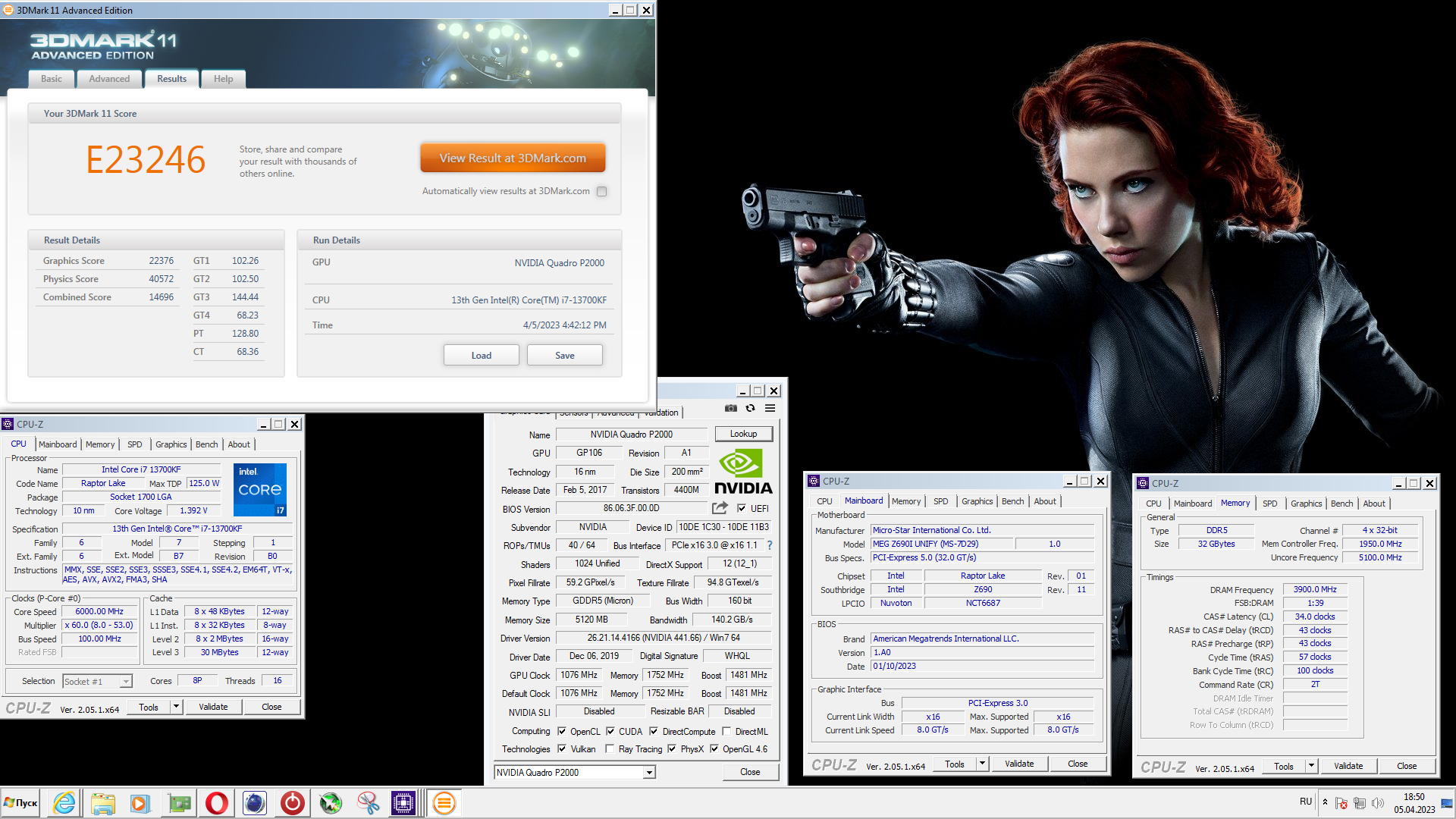Open SPD tab in CPU-Z Mainboard window
Viewport: 1456px width, 819px height.
940,501
